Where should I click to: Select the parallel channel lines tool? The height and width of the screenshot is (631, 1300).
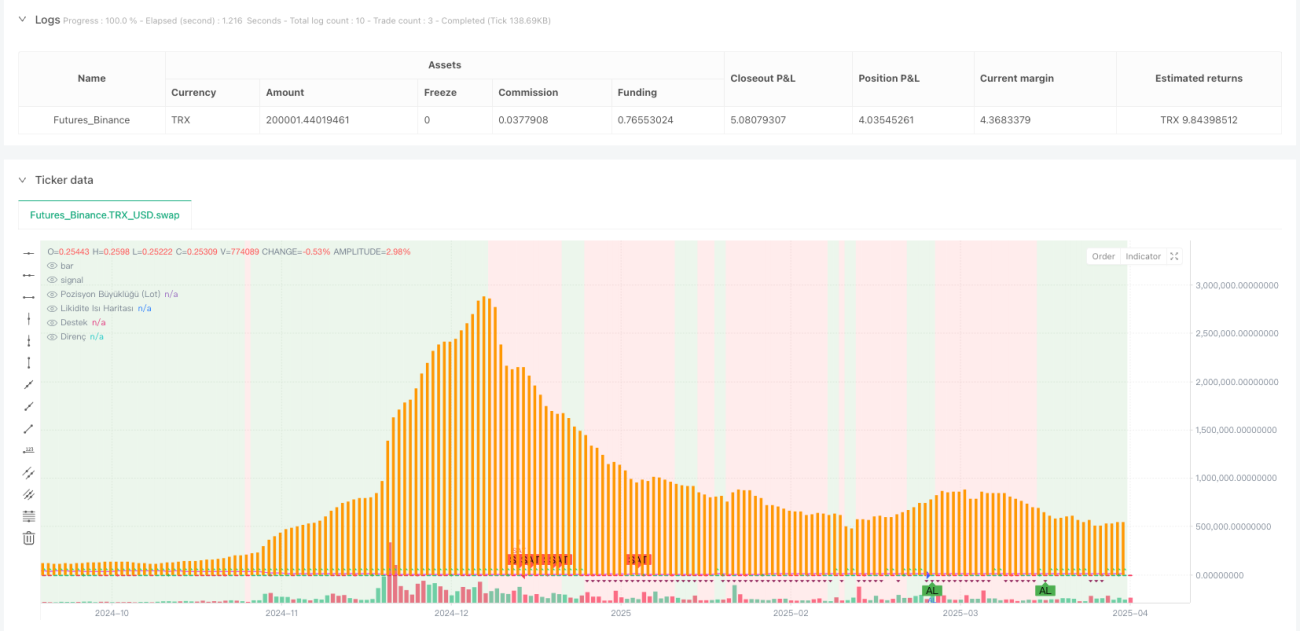click(29, 472)
